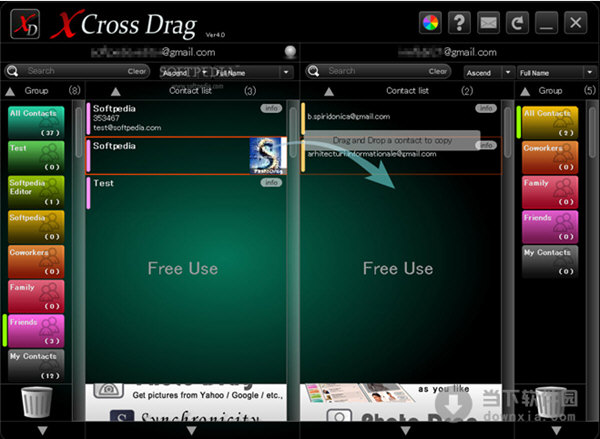The image size is (600, 439).
Task: Select the highlighted Softpedia contact row
Action: [x=186, y=156]
